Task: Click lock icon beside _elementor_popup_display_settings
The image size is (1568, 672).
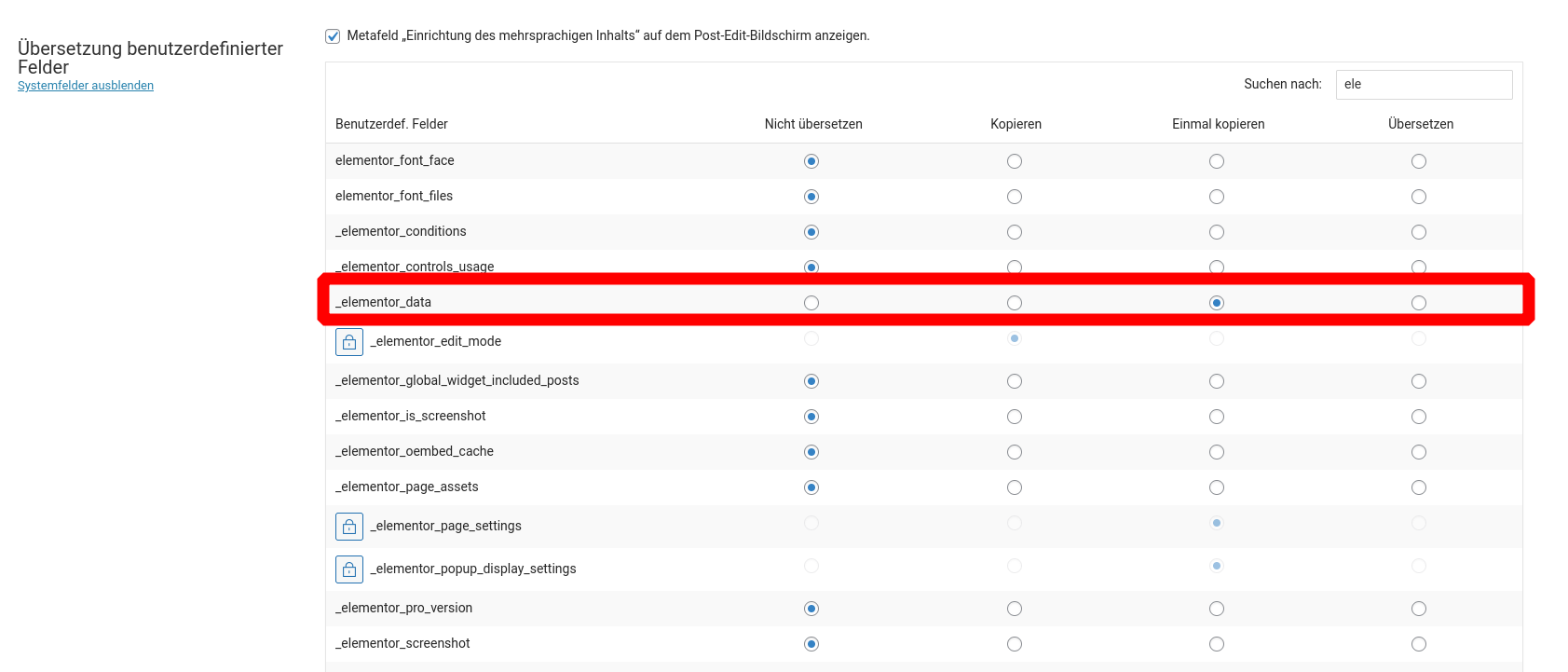Action: click(349, 569)
